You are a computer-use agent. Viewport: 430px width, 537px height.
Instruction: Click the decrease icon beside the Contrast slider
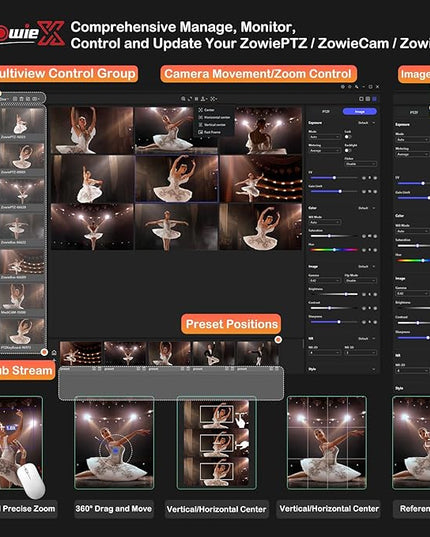tap(364, 308)
